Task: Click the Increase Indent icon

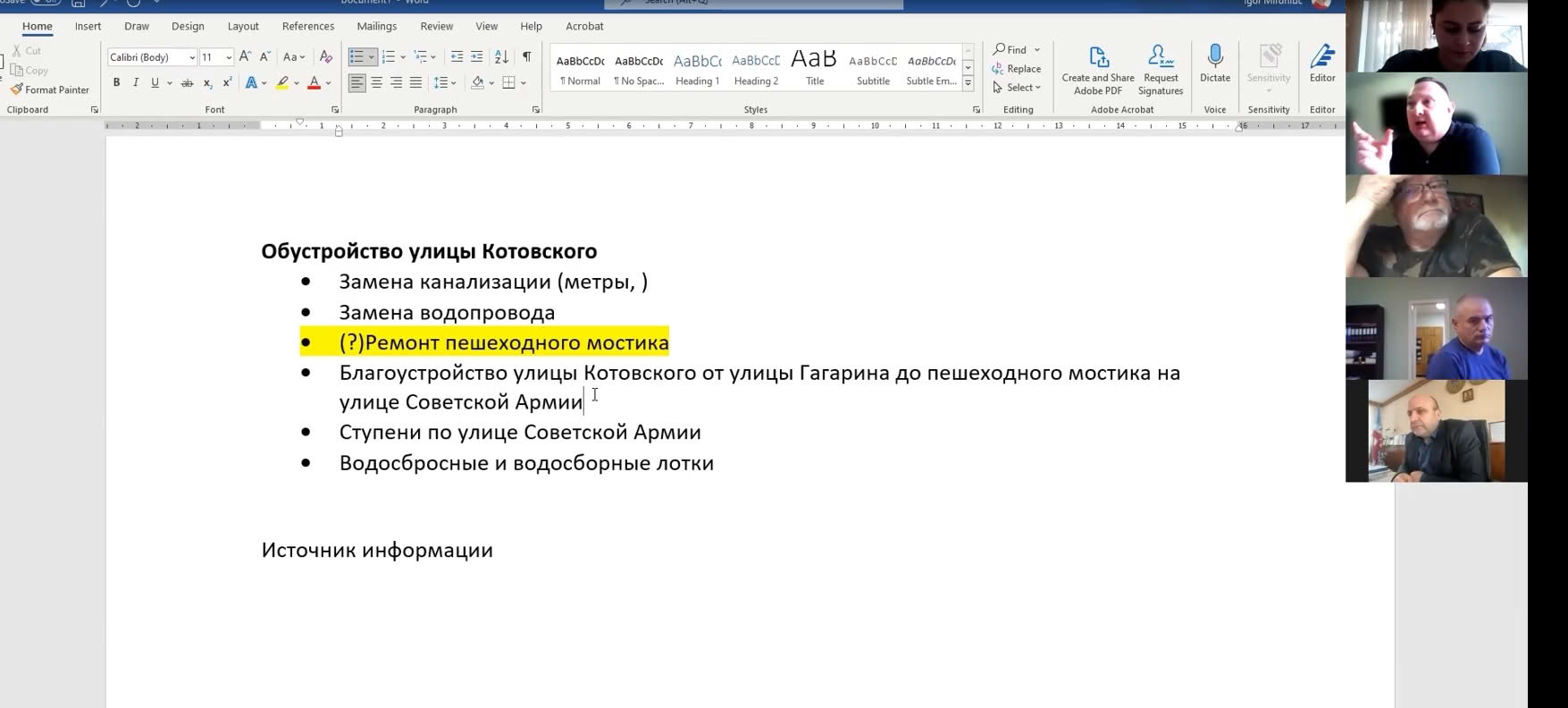Action: click(476, 57)
